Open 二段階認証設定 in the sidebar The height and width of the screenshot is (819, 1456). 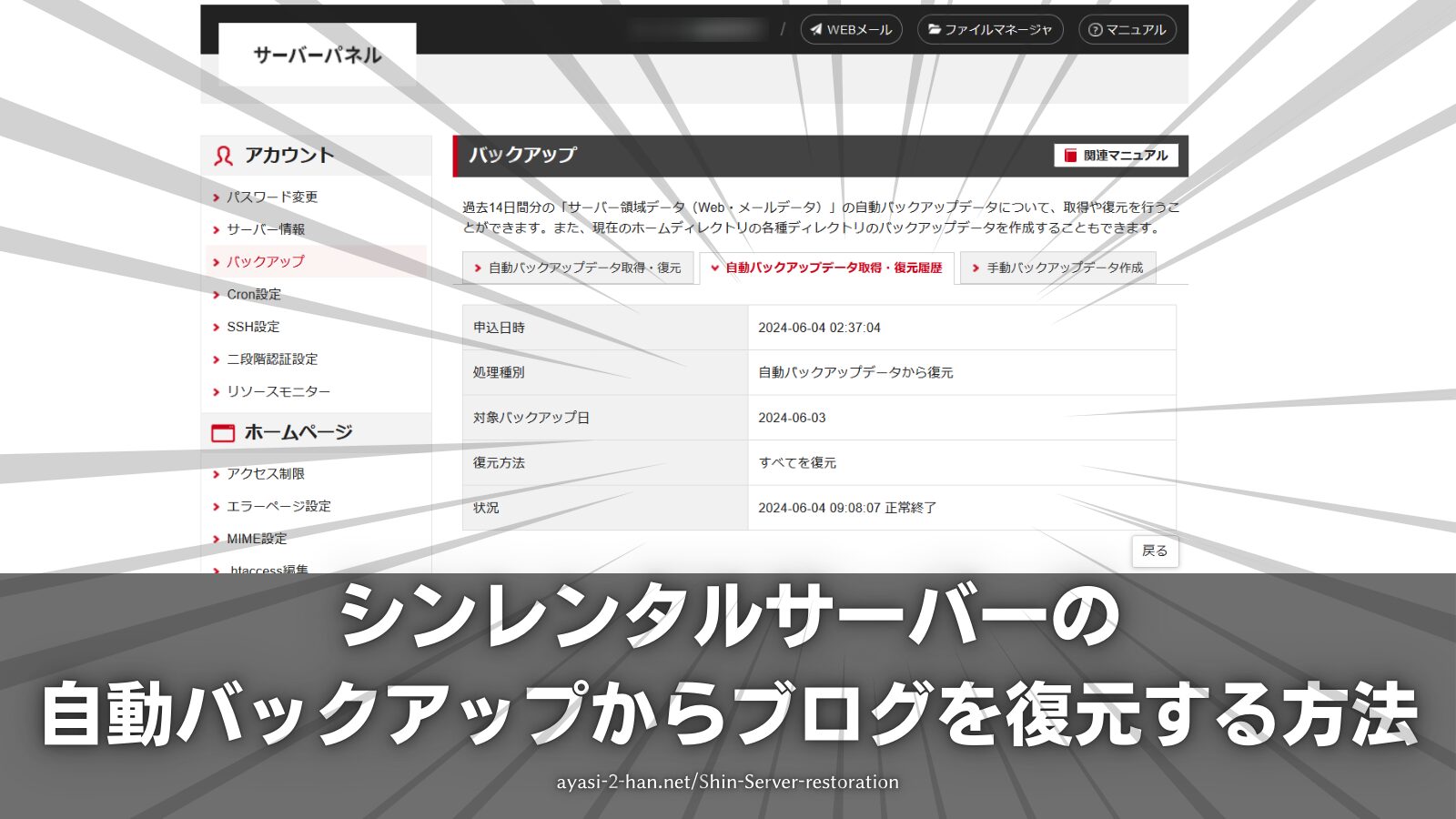(272, 359)
